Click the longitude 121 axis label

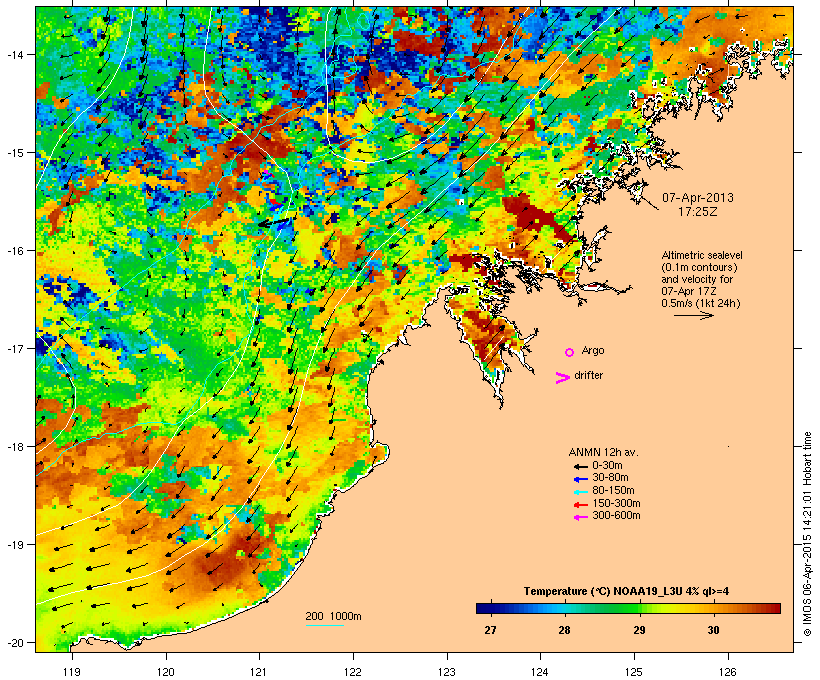pyautogui.click(x=259, y=672)
